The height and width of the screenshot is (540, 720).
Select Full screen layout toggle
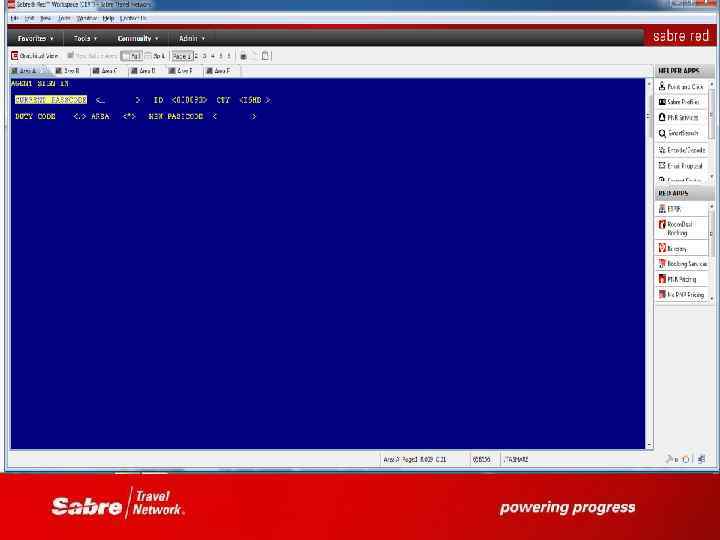pos(131,56)
